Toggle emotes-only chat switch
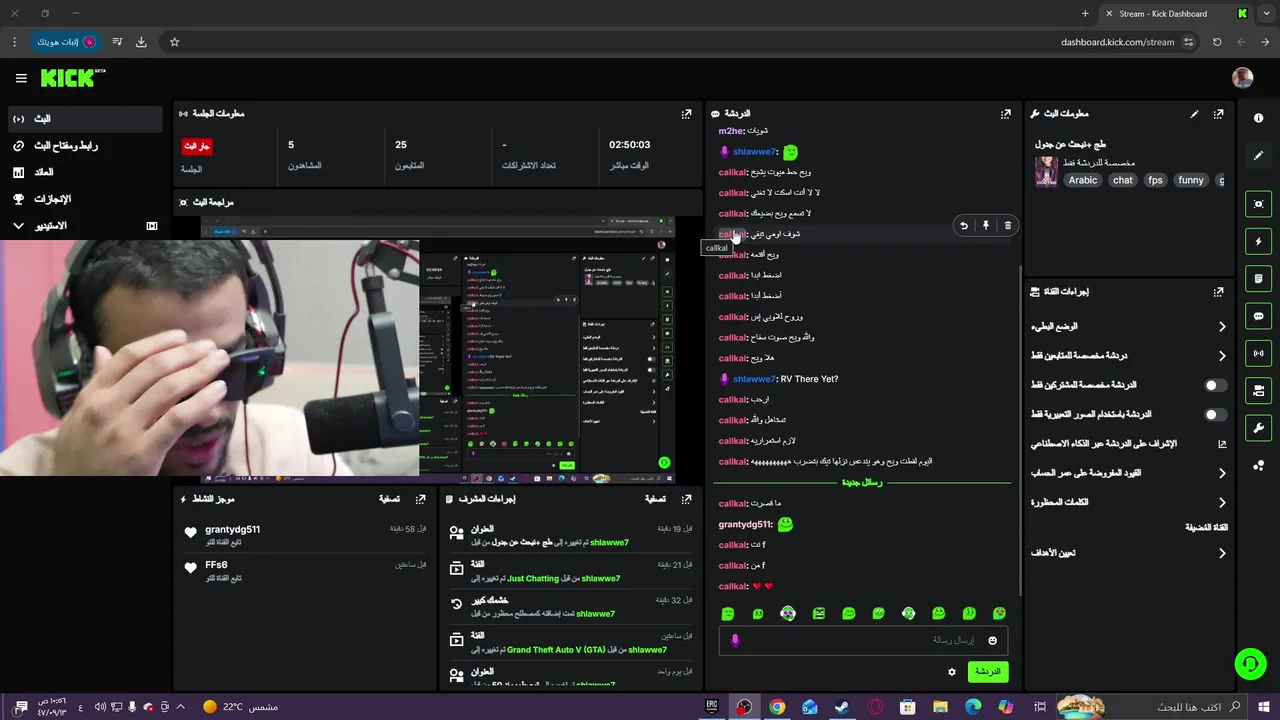This screenshot has width=1280, height=720. click(x=1215, y=414)
